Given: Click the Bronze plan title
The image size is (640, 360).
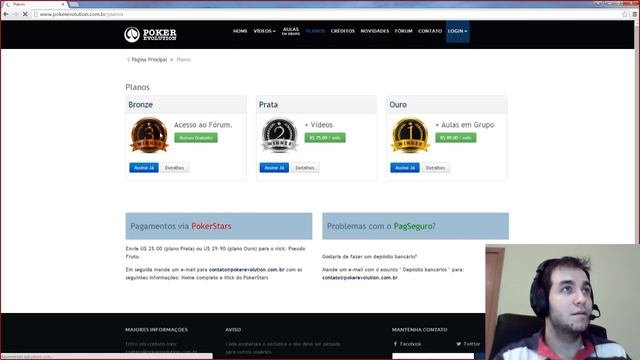Looking at the screenshot, I should coord(140,105).
